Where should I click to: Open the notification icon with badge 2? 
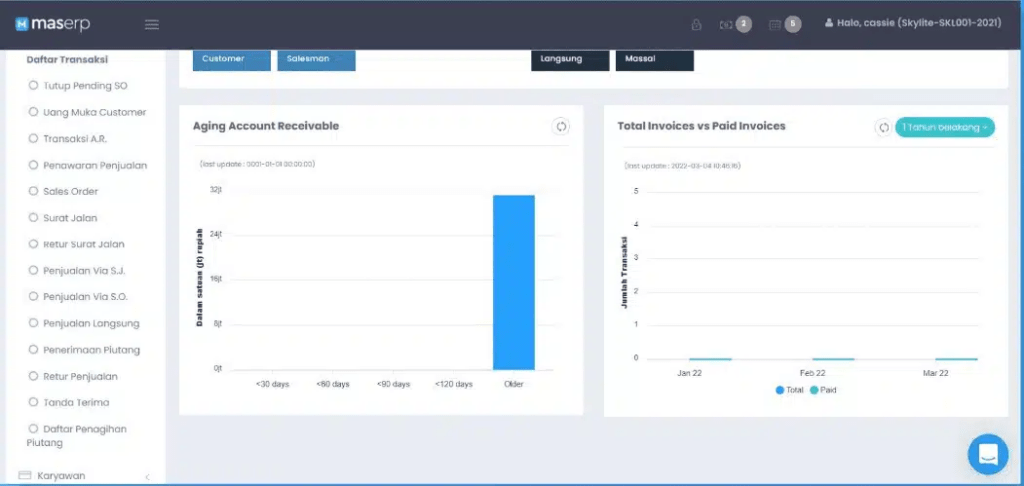[x=735, y=25]
